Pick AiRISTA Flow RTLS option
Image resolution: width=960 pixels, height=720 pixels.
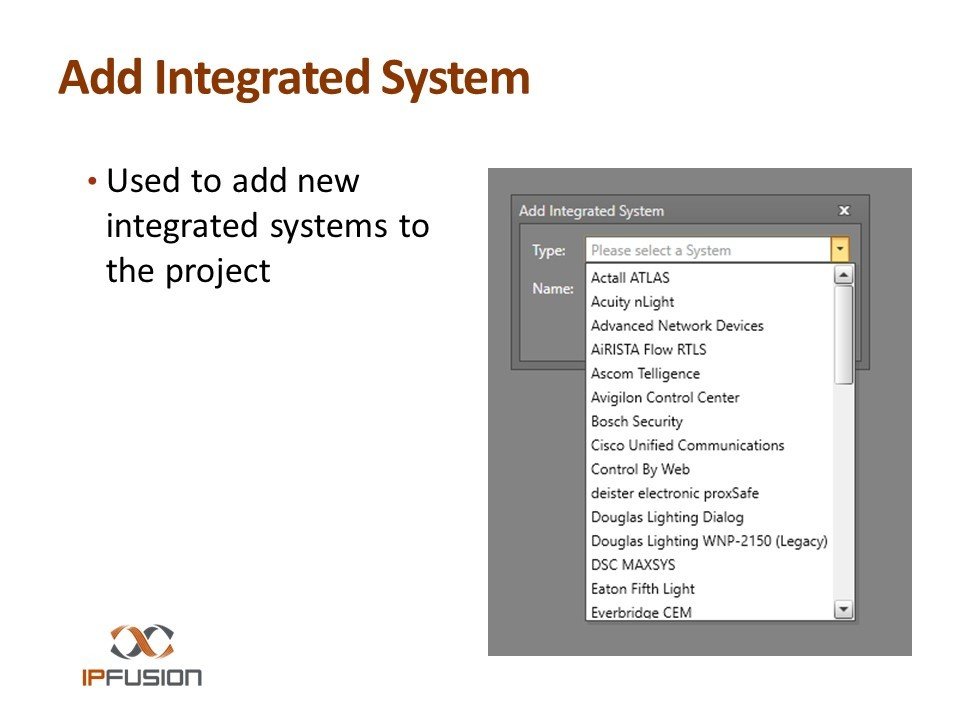point(710,350)
